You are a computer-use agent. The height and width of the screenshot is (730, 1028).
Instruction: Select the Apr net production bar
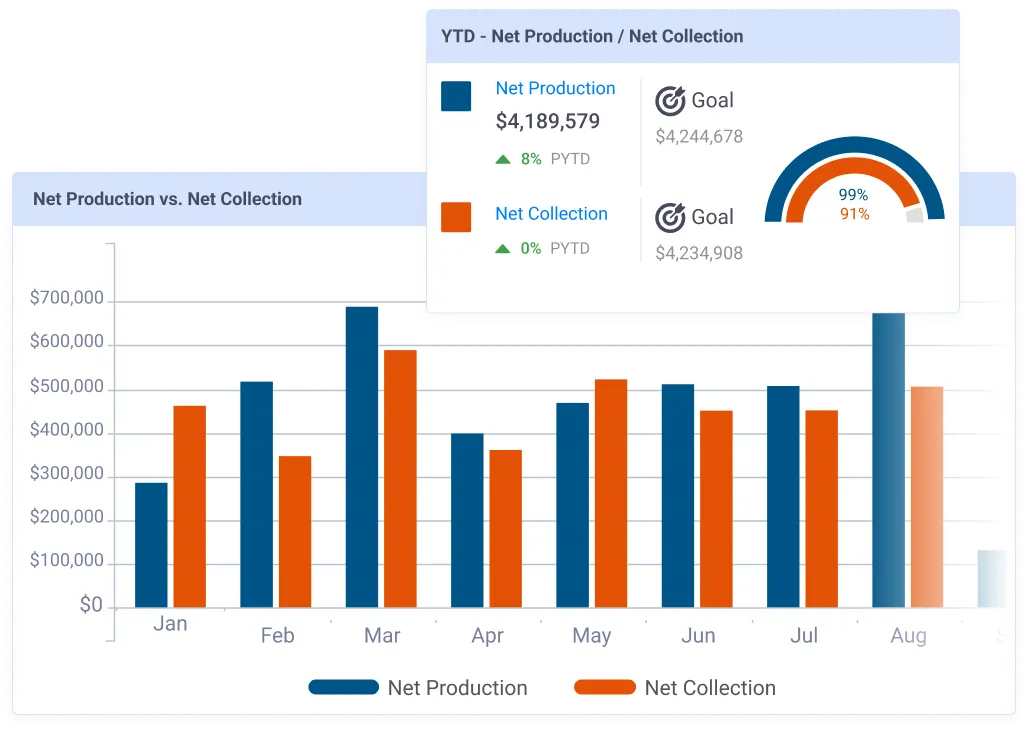467,520
